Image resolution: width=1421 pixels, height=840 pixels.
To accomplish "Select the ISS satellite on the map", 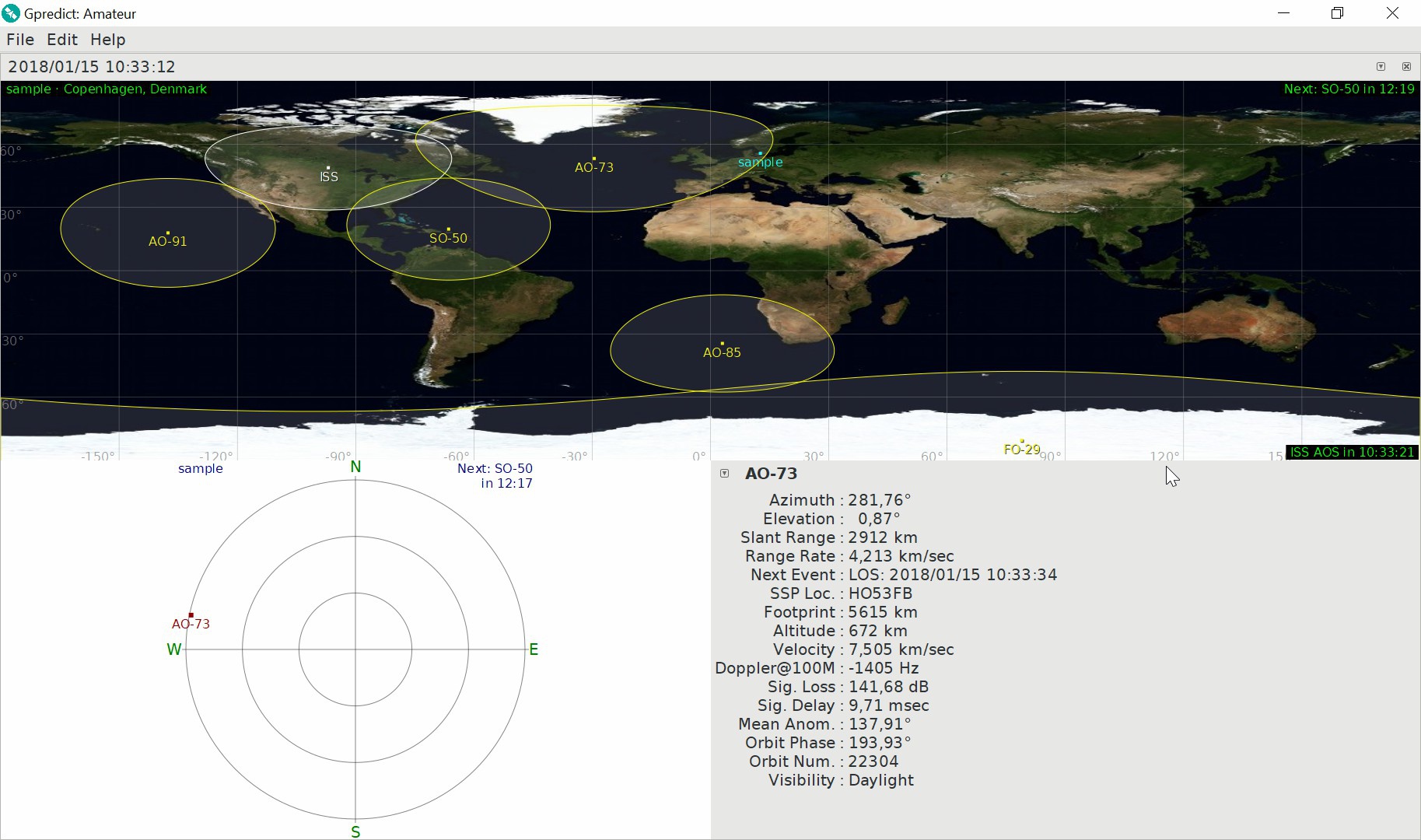I will 329,173.
